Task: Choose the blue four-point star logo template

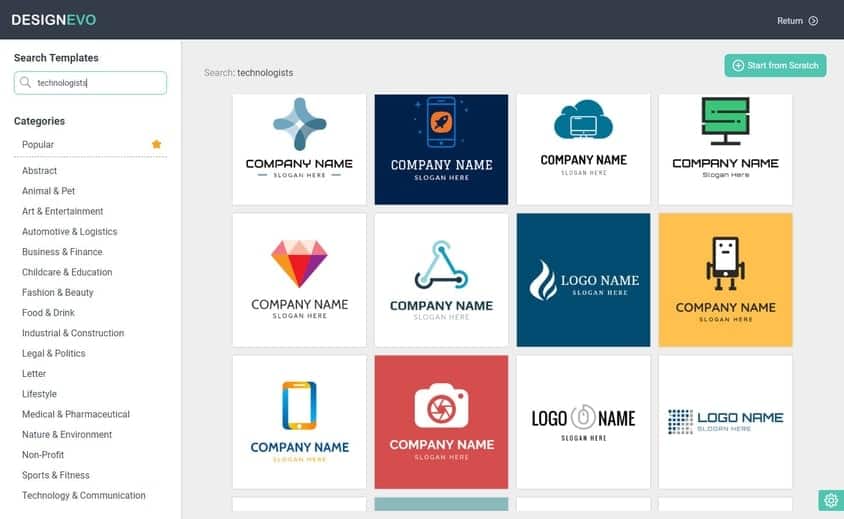Action: click(x=299, y=149)
